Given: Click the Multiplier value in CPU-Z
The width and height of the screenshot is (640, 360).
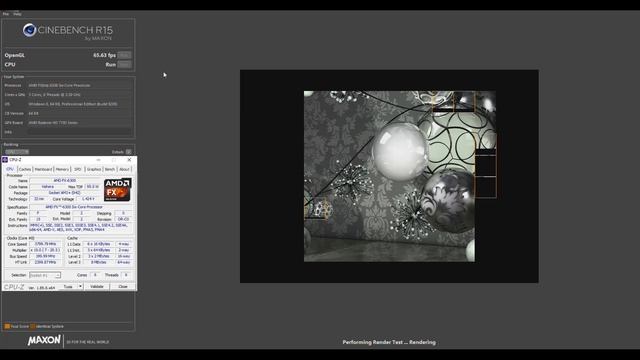Looking at the screenshot, I should pos(46,250).
